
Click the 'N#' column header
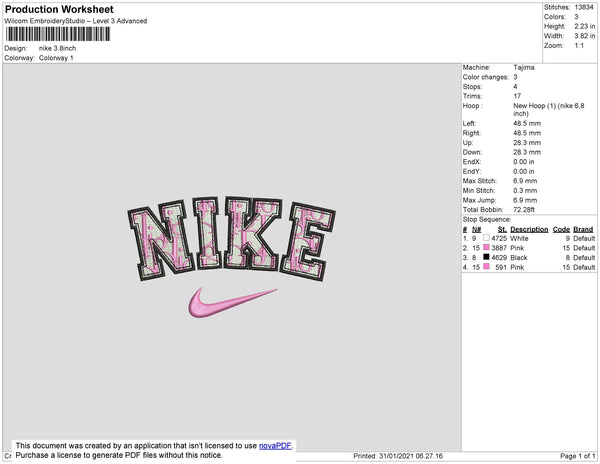pos(476,229)
